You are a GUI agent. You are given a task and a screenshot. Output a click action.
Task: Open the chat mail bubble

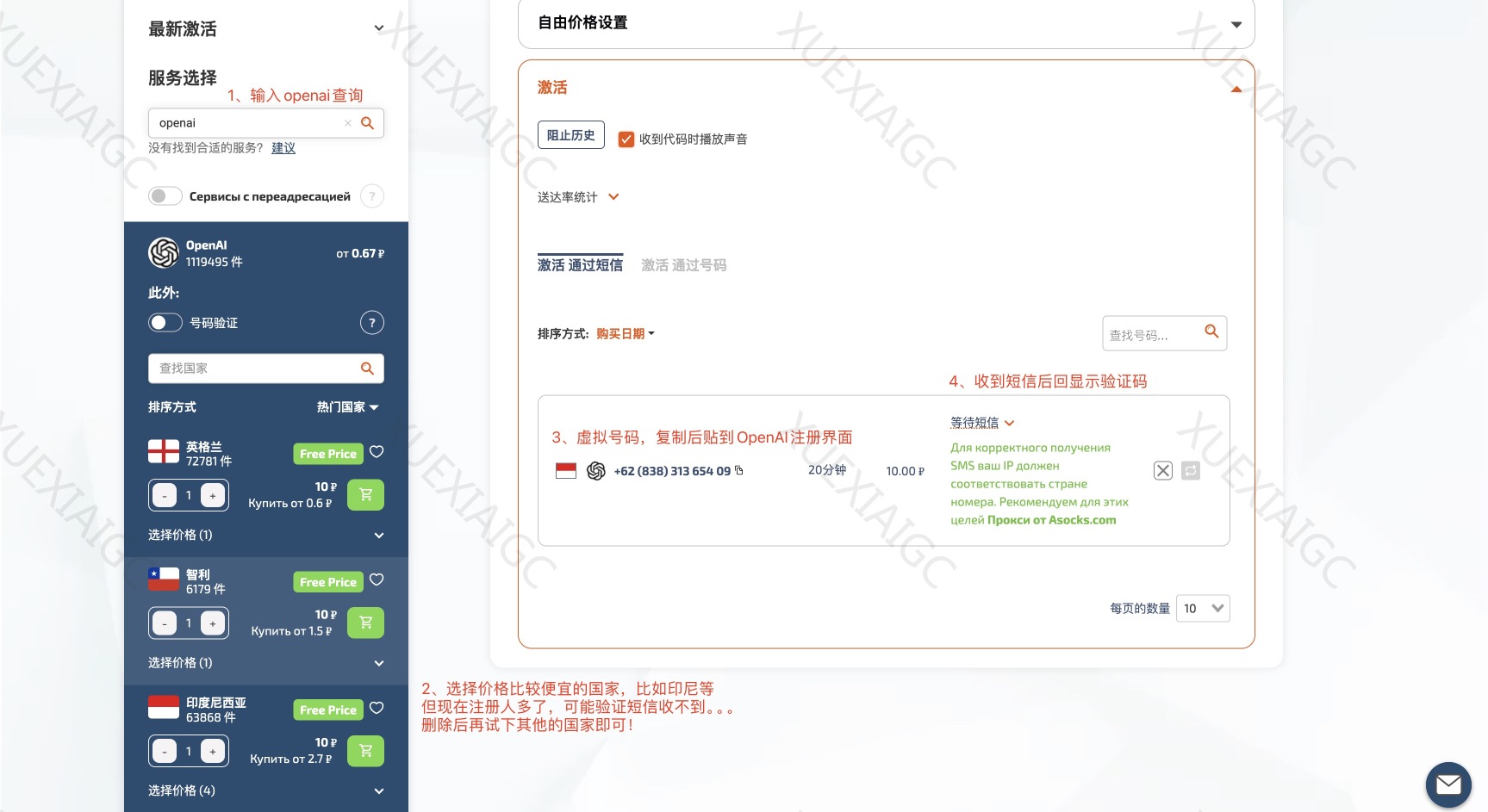pyautogui.click(x=1448, y=784)
